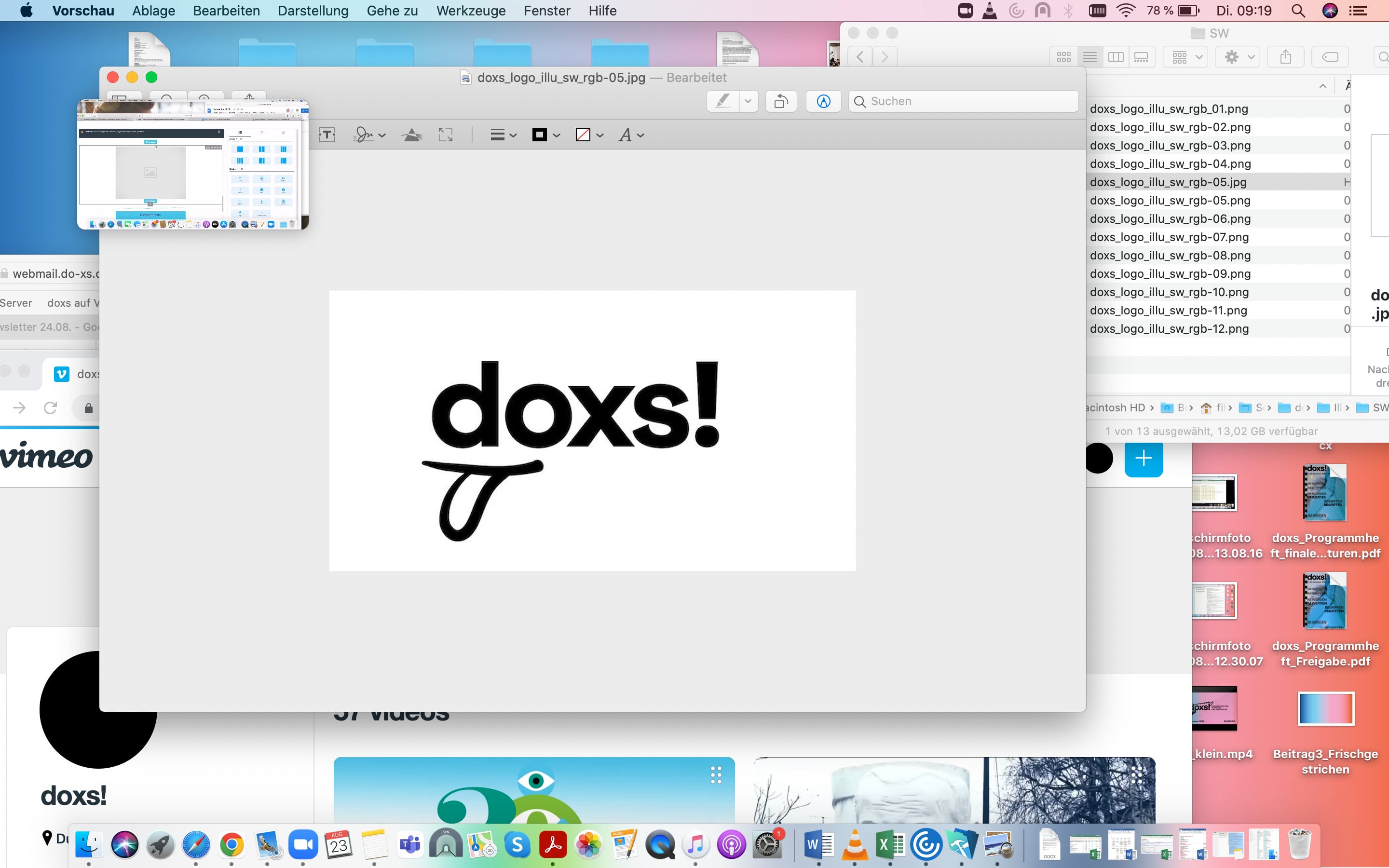
Task: Open Microsoft Excel in the Dock
Action: 890,844
